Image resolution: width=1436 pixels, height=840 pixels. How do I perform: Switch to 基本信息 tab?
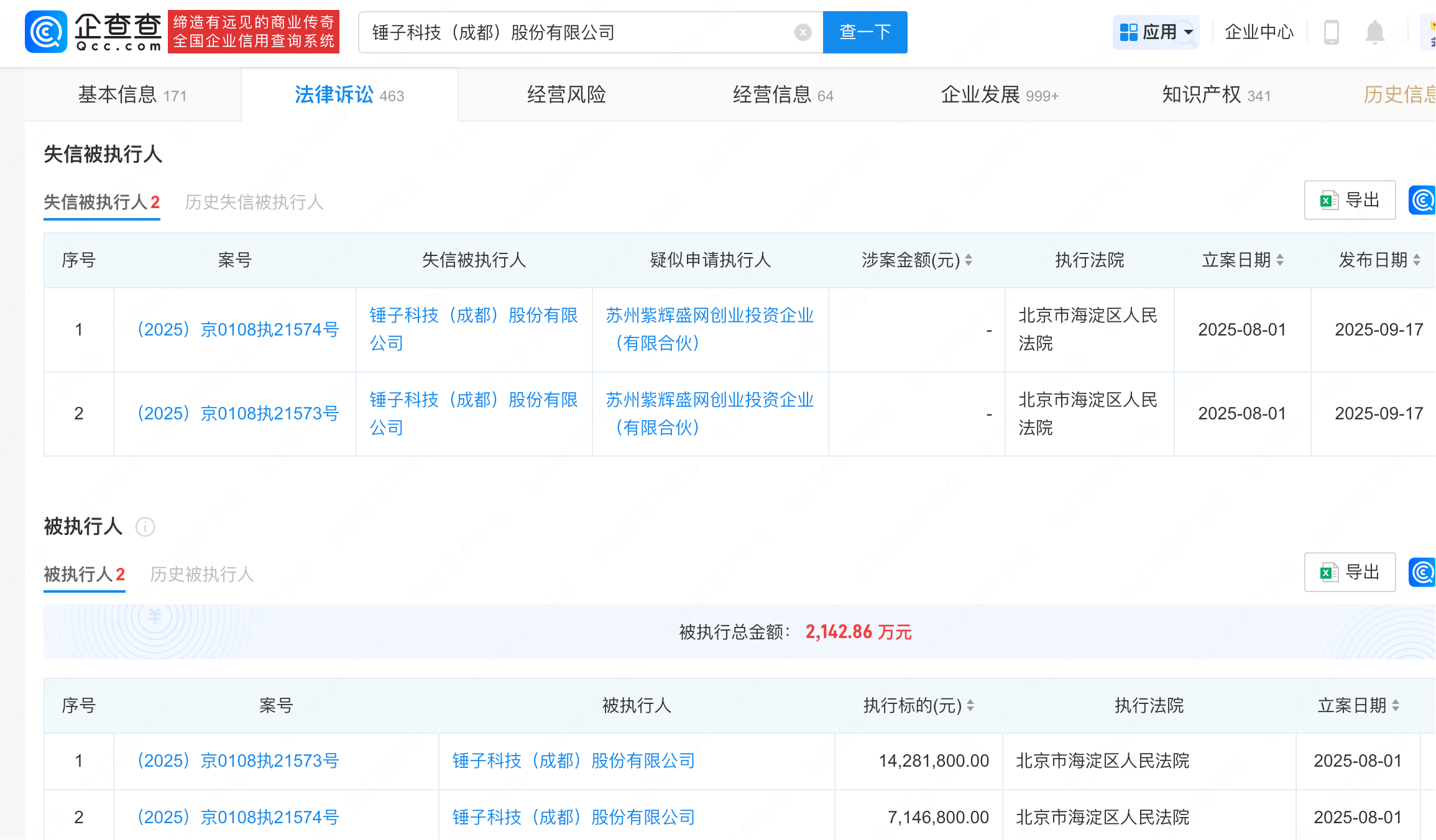click(132, 95)
